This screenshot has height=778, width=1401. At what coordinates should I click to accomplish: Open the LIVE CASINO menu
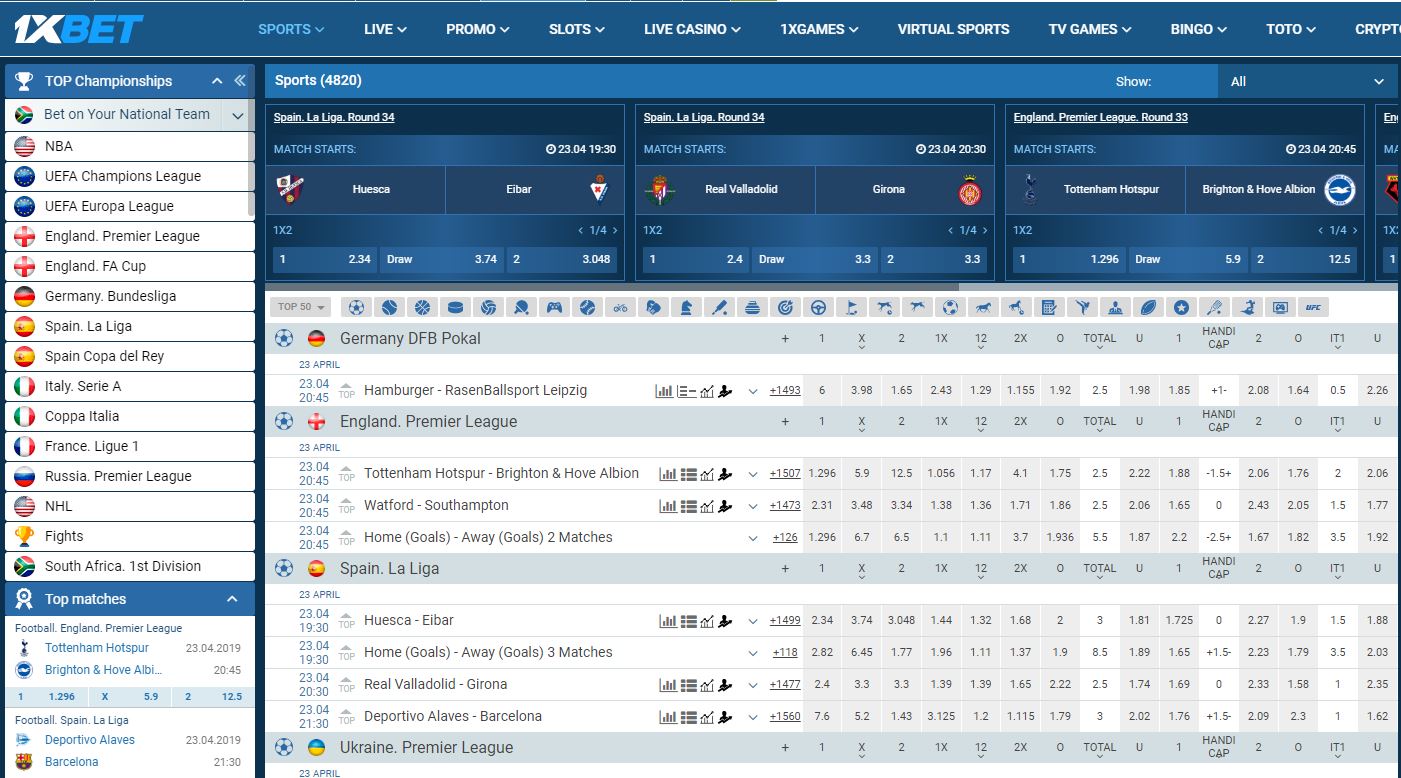[x=692, y=29]
